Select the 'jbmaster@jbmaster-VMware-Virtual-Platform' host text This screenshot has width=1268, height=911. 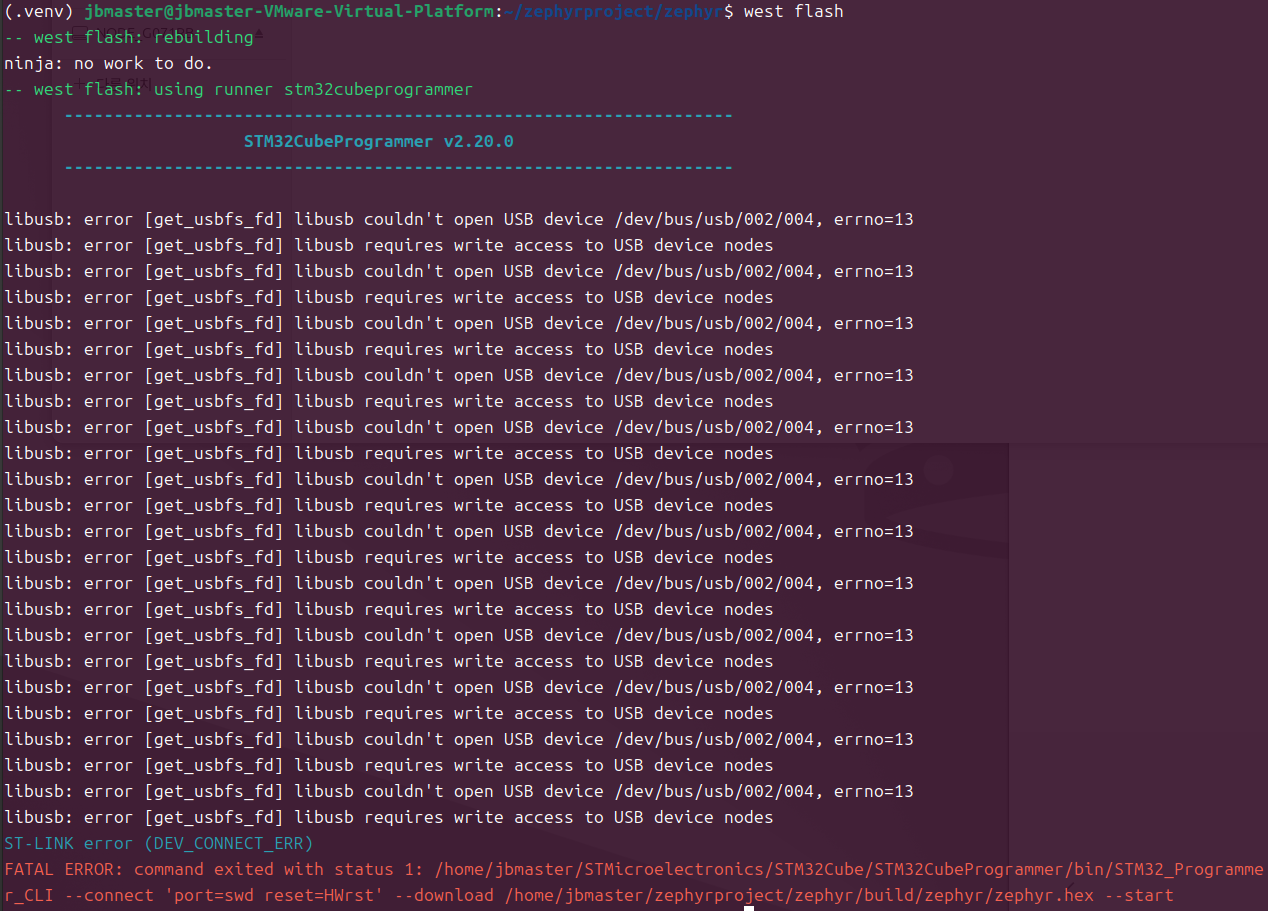289,12
